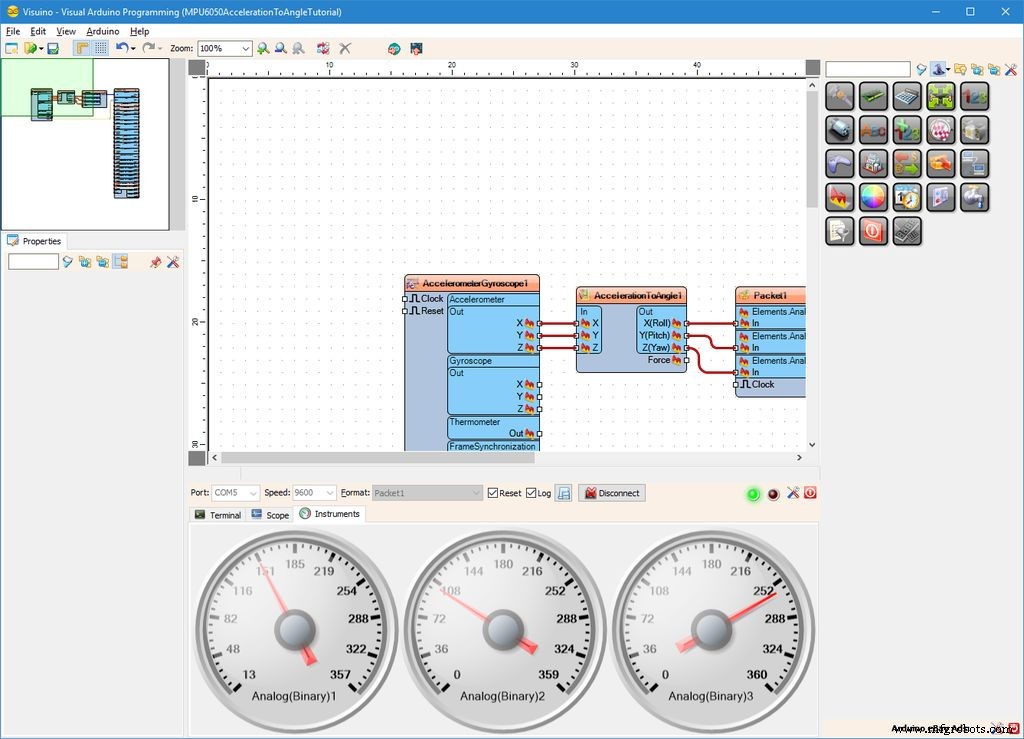The width and height of the screenshot is (1024, 739).
Task: Click the zoom in magnifier on the toolbar
Action: click(x=264, y=48)
